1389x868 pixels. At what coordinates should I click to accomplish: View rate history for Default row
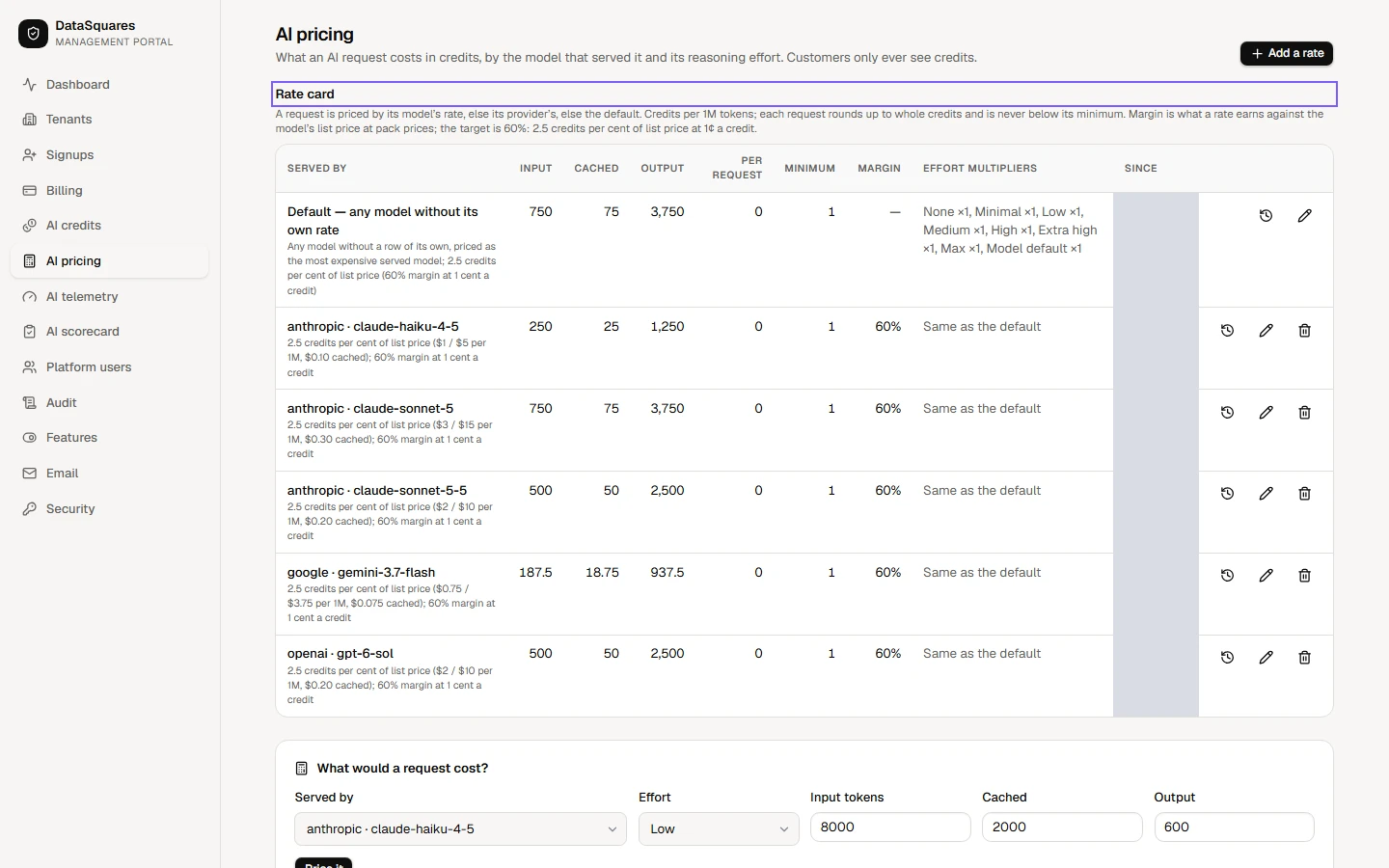(x=1266, y=216)
